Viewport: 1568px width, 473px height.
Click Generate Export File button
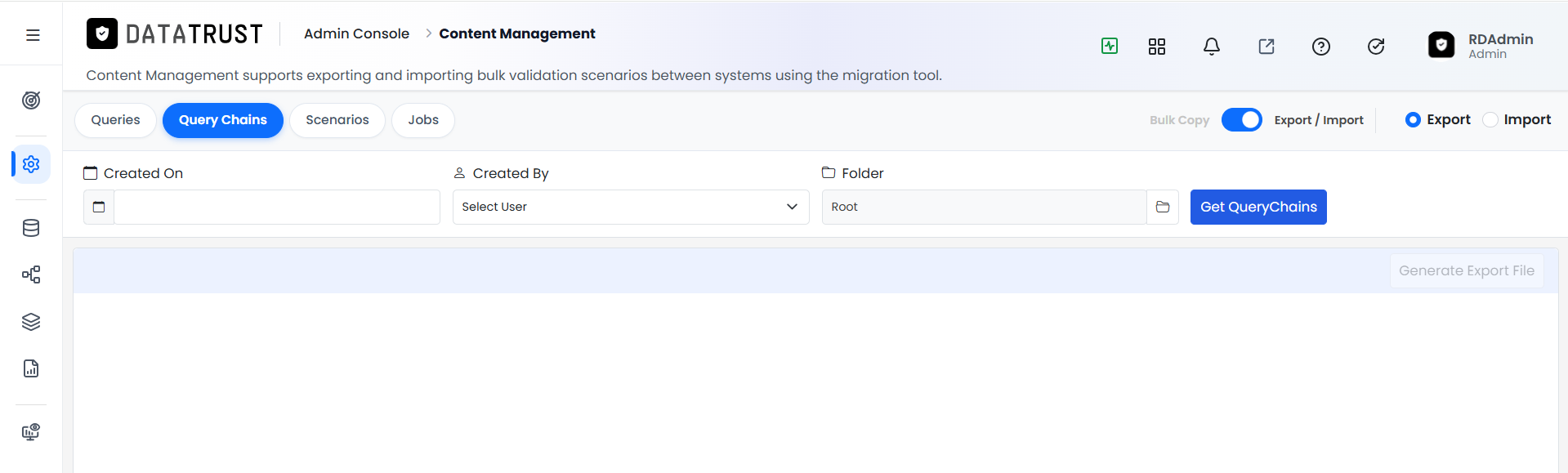coord(1467,270)
